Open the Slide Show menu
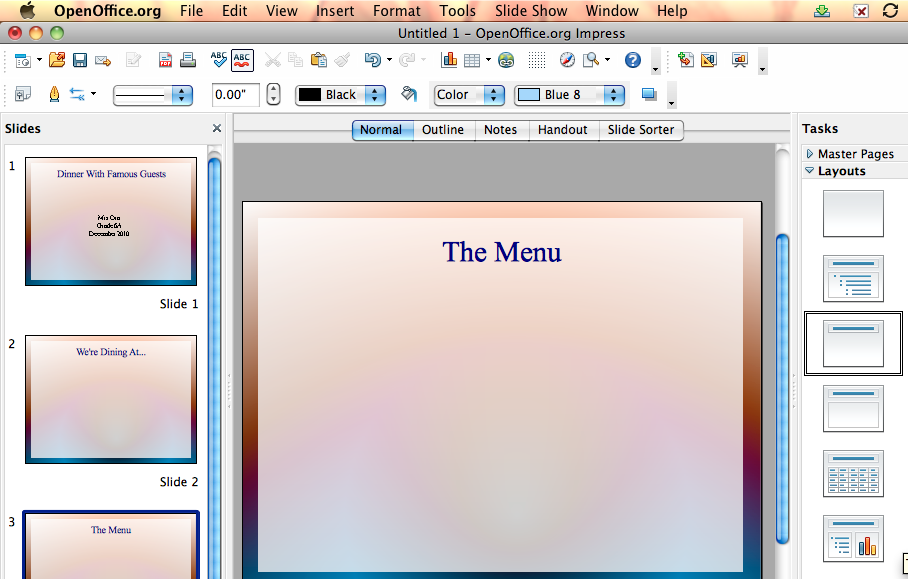The height and width of the screenshot is (579, 908). click(x=531, y=11)
